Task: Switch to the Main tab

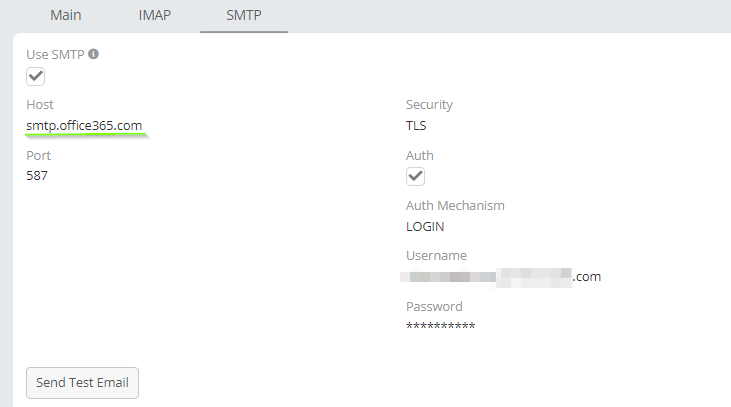Action: tap(66, 15)
